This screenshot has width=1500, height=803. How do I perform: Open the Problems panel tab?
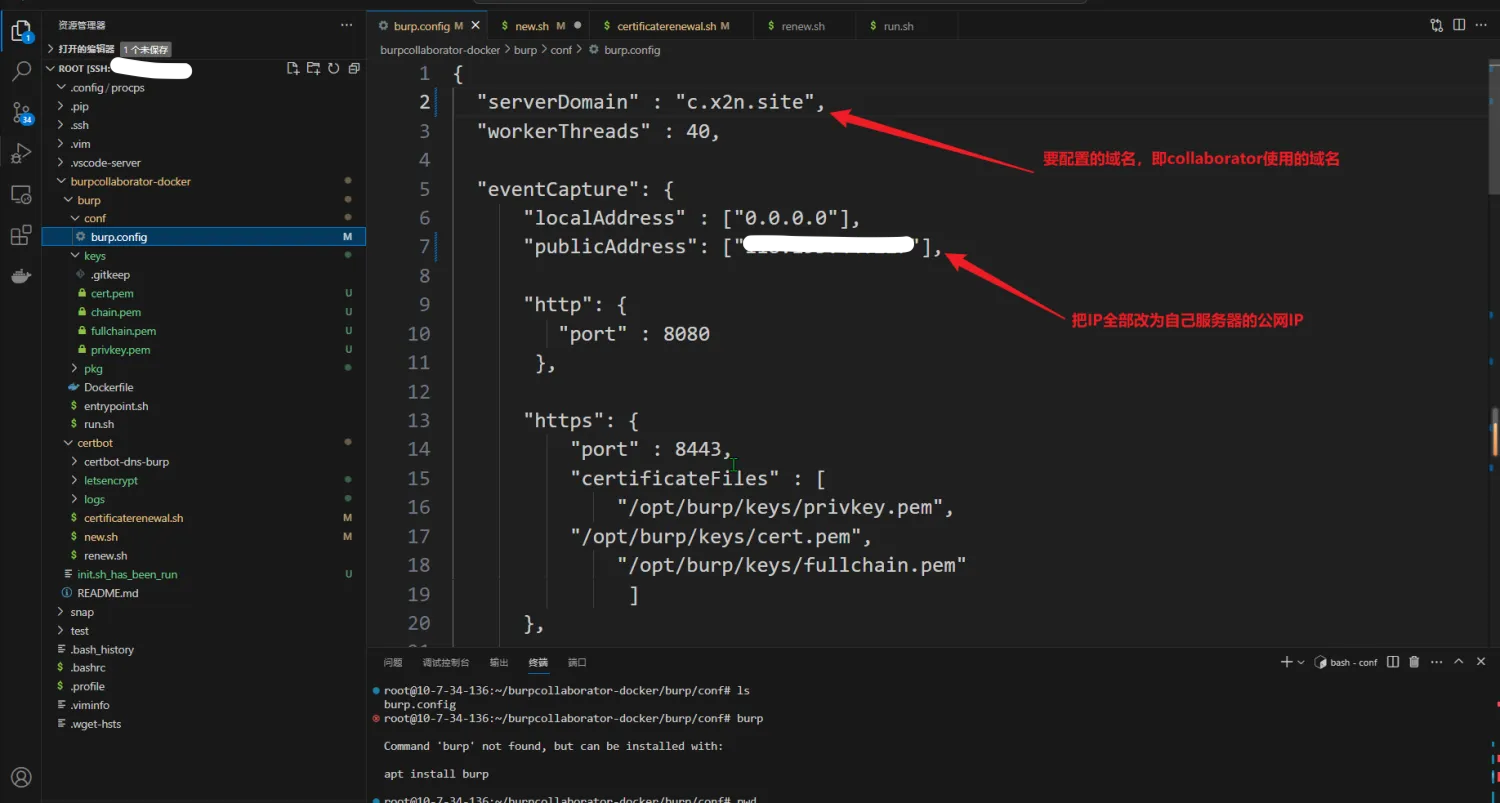pyautogui.click(x=393, y=662)
